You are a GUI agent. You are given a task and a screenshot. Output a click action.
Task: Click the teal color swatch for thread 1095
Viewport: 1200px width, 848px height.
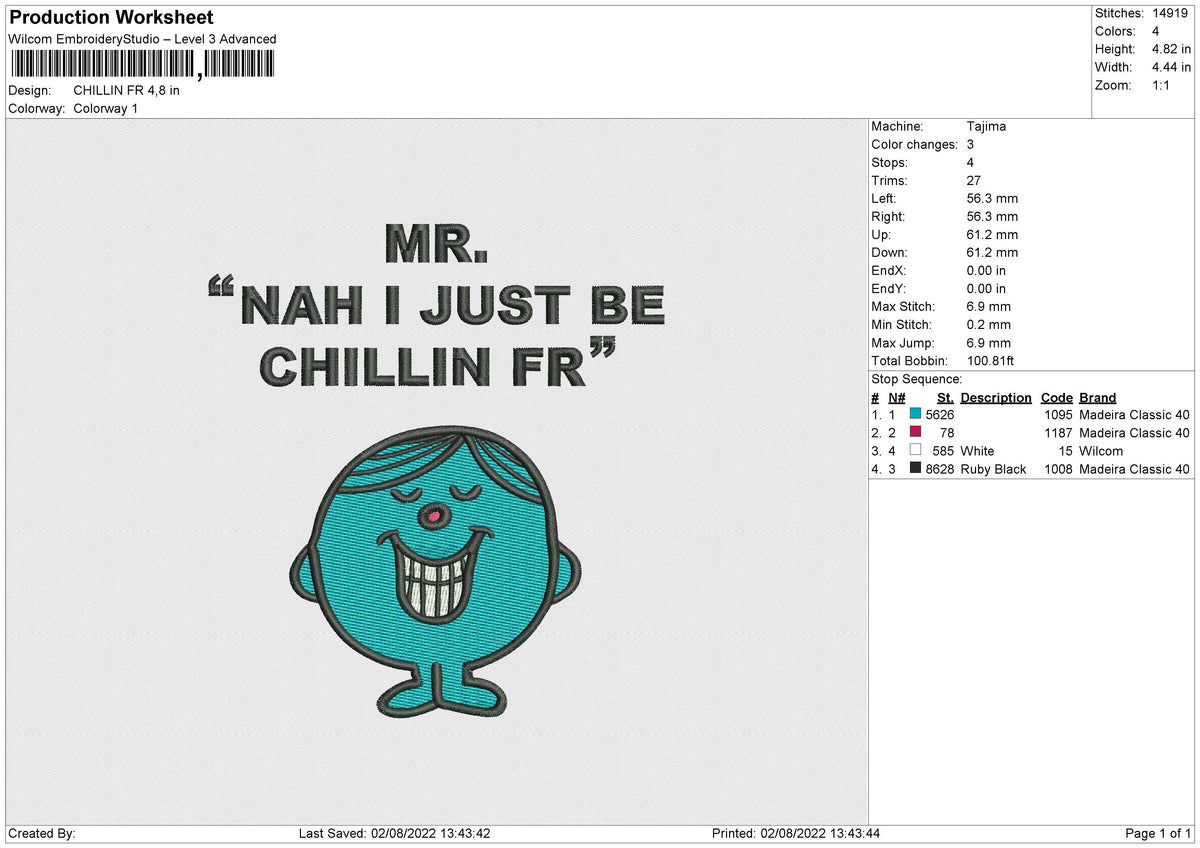[x=915, y=414]
